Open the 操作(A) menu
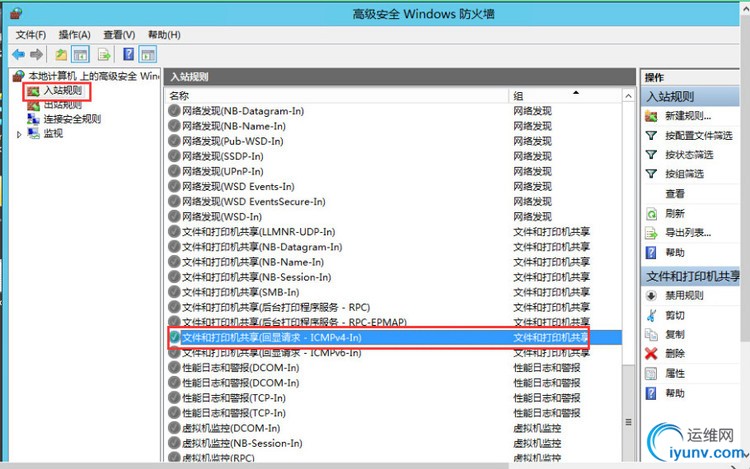Screen dimensions: 750x469 pos(74,35)
